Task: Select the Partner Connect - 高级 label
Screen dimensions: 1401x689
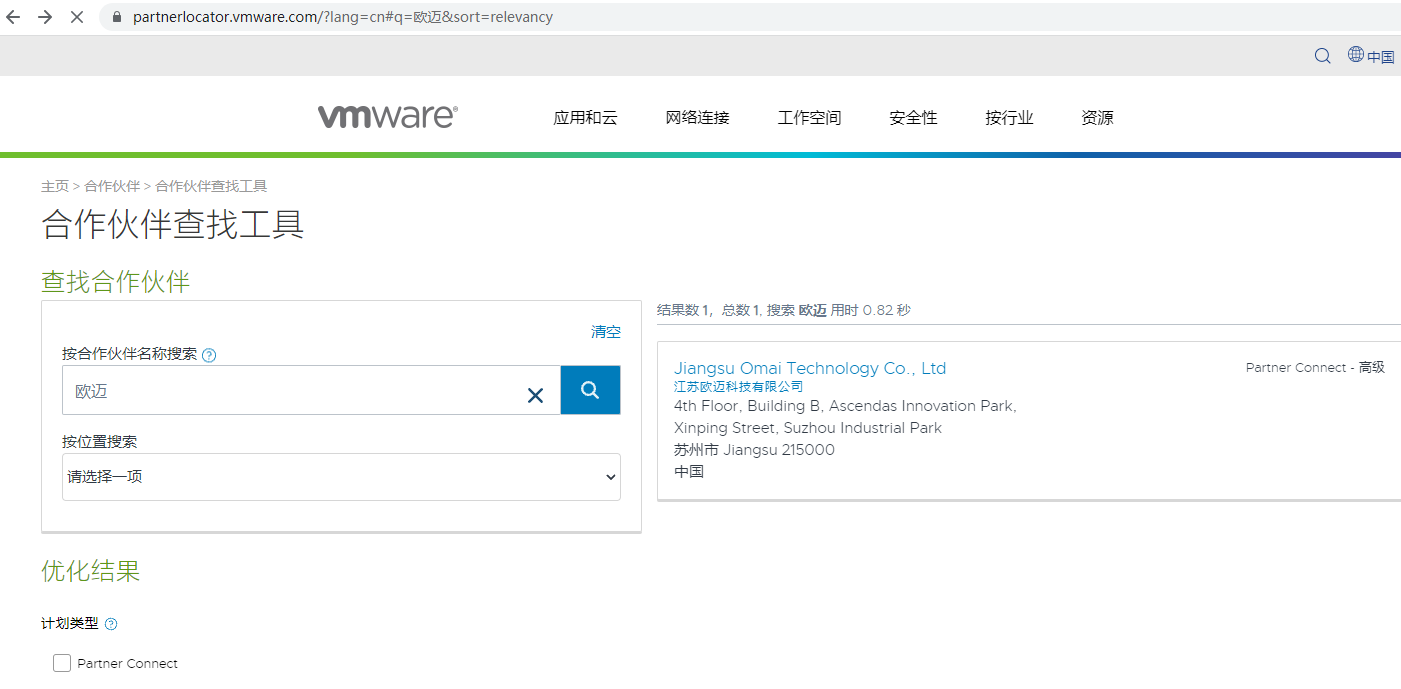Action: pyautogui.click(x=1315, y=368)
